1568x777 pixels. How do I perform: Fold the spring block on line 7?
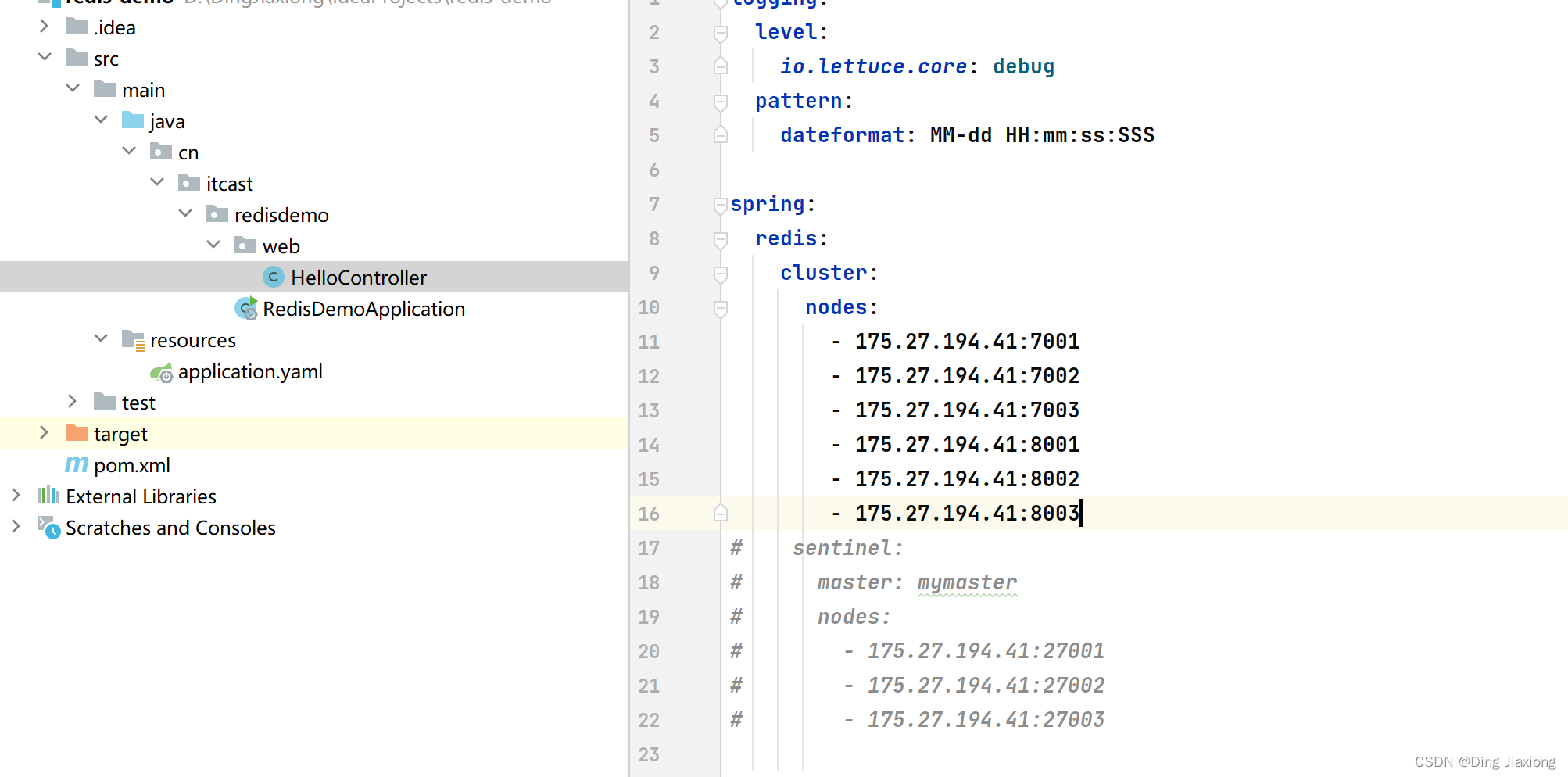(721, 205)
